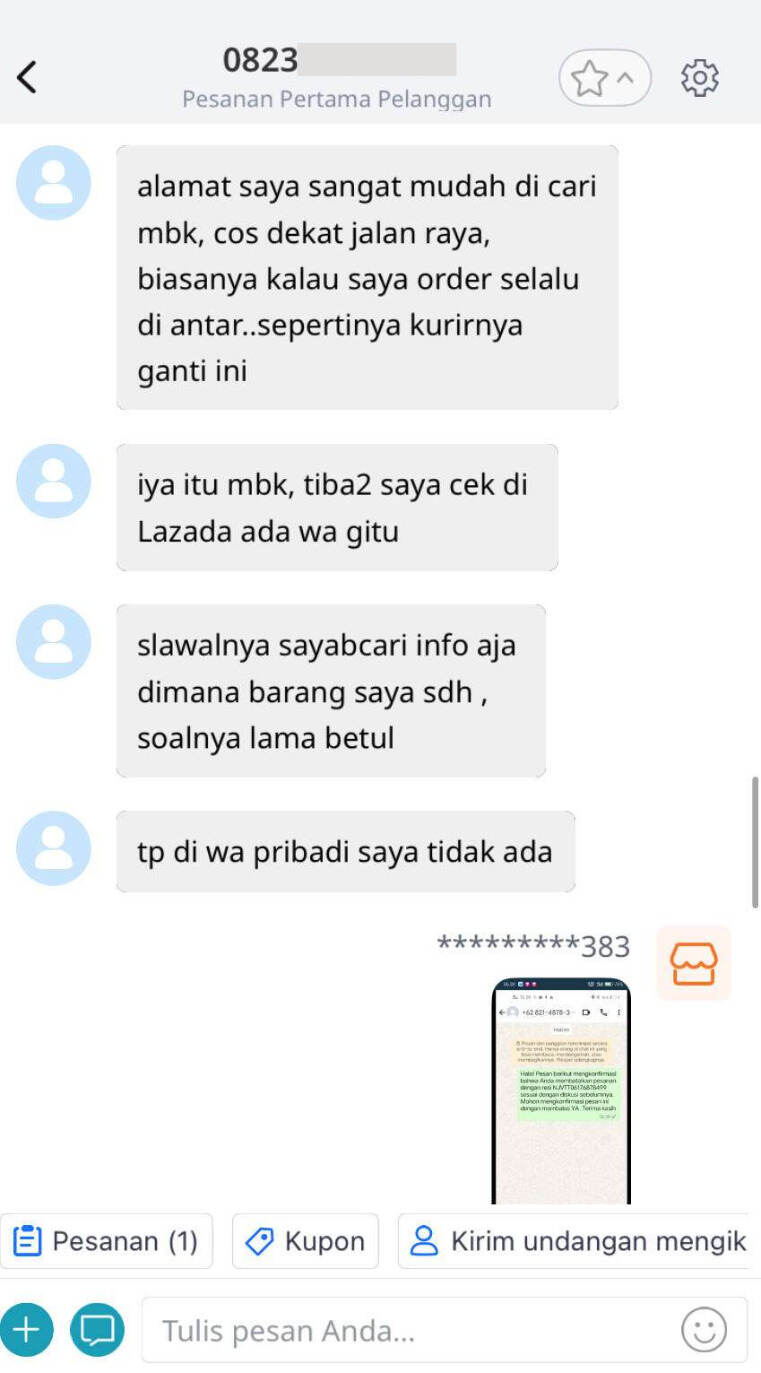Click Pesanan Pertama Pelanggan label

click(x=337, y=100)
